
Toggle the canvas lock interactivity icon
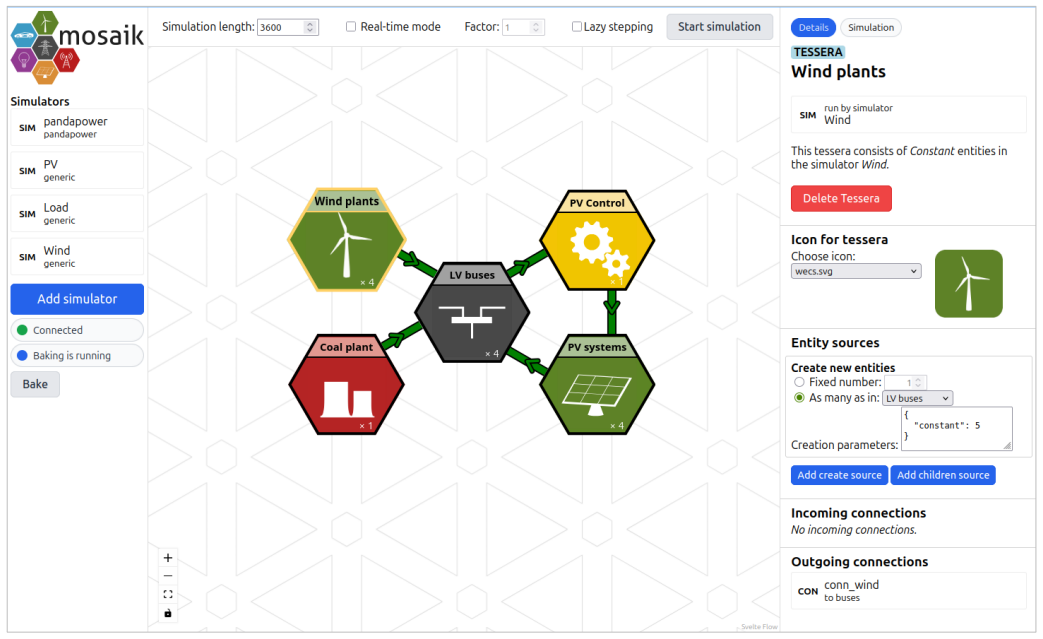coord(168,613)
